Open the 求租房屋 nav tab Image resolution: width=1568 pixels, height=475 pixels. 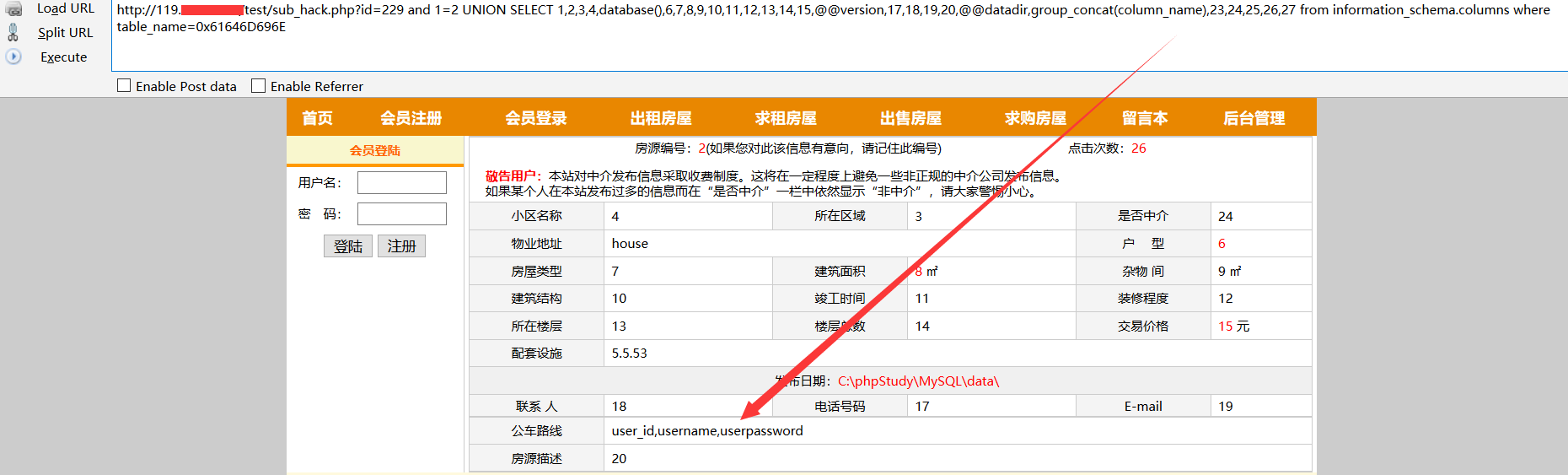tap(786, 118)
